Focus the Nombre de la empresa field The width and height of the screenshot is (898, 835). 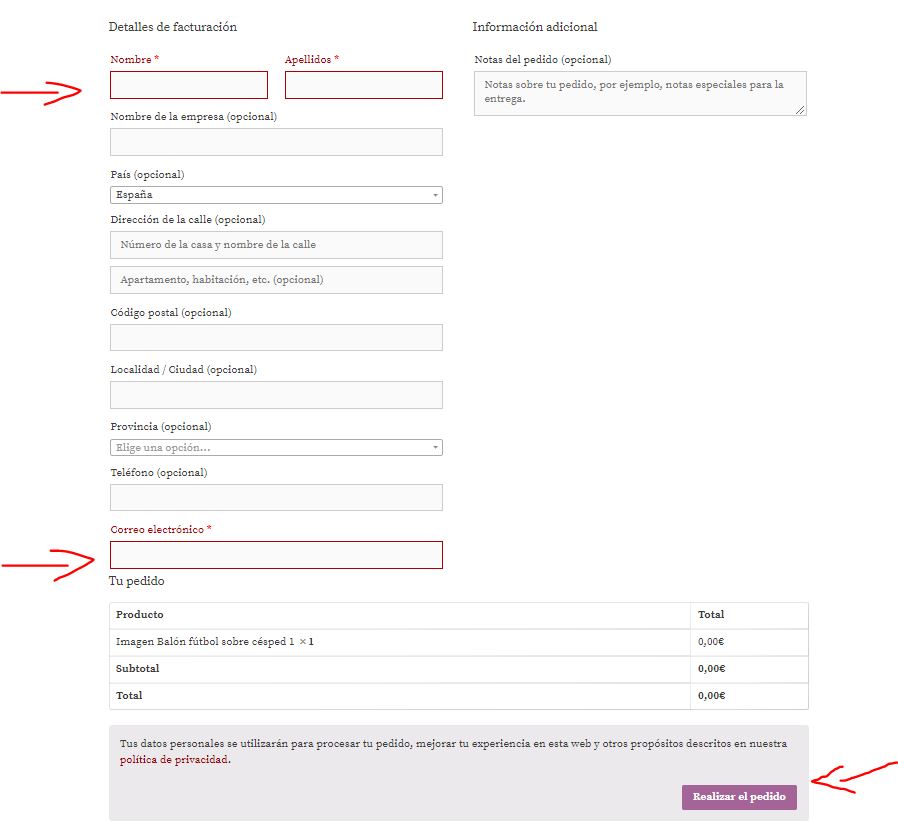[276, 142]
